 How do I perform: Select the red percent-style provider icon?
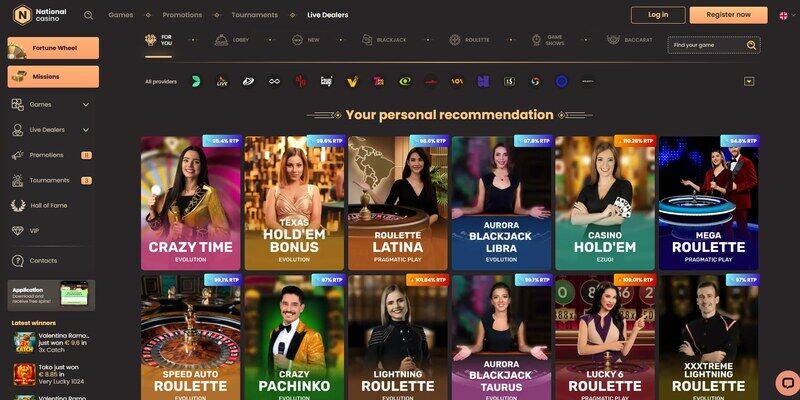pos(301,82)
